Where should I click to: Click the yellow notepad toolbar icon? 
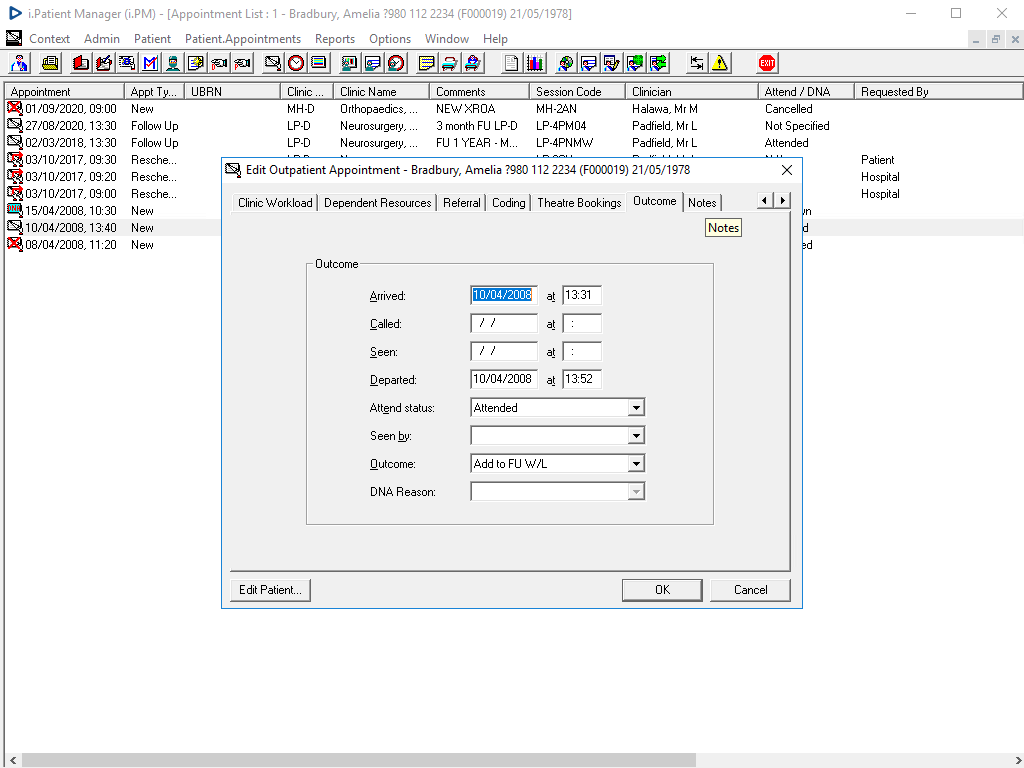click(426, 63)
